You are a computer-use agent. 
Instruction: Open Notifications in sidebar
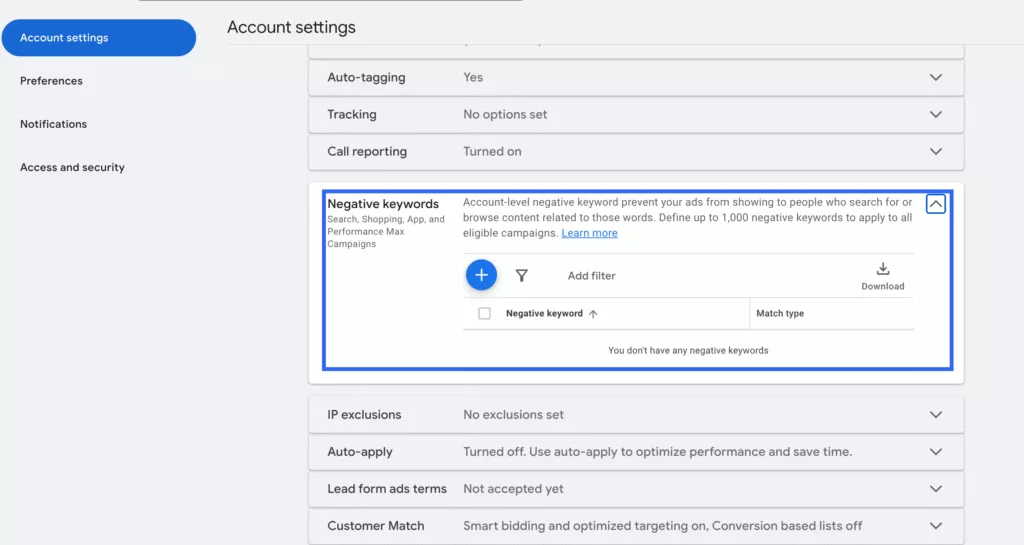[x=53, y=124]
